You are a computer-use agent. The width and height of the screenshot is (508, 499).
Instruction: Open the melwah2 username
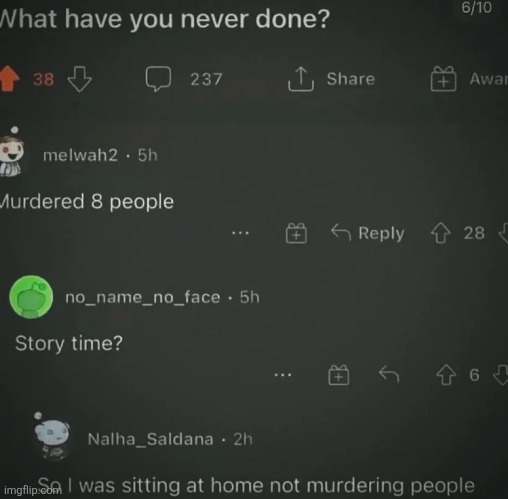click(80, 155)
